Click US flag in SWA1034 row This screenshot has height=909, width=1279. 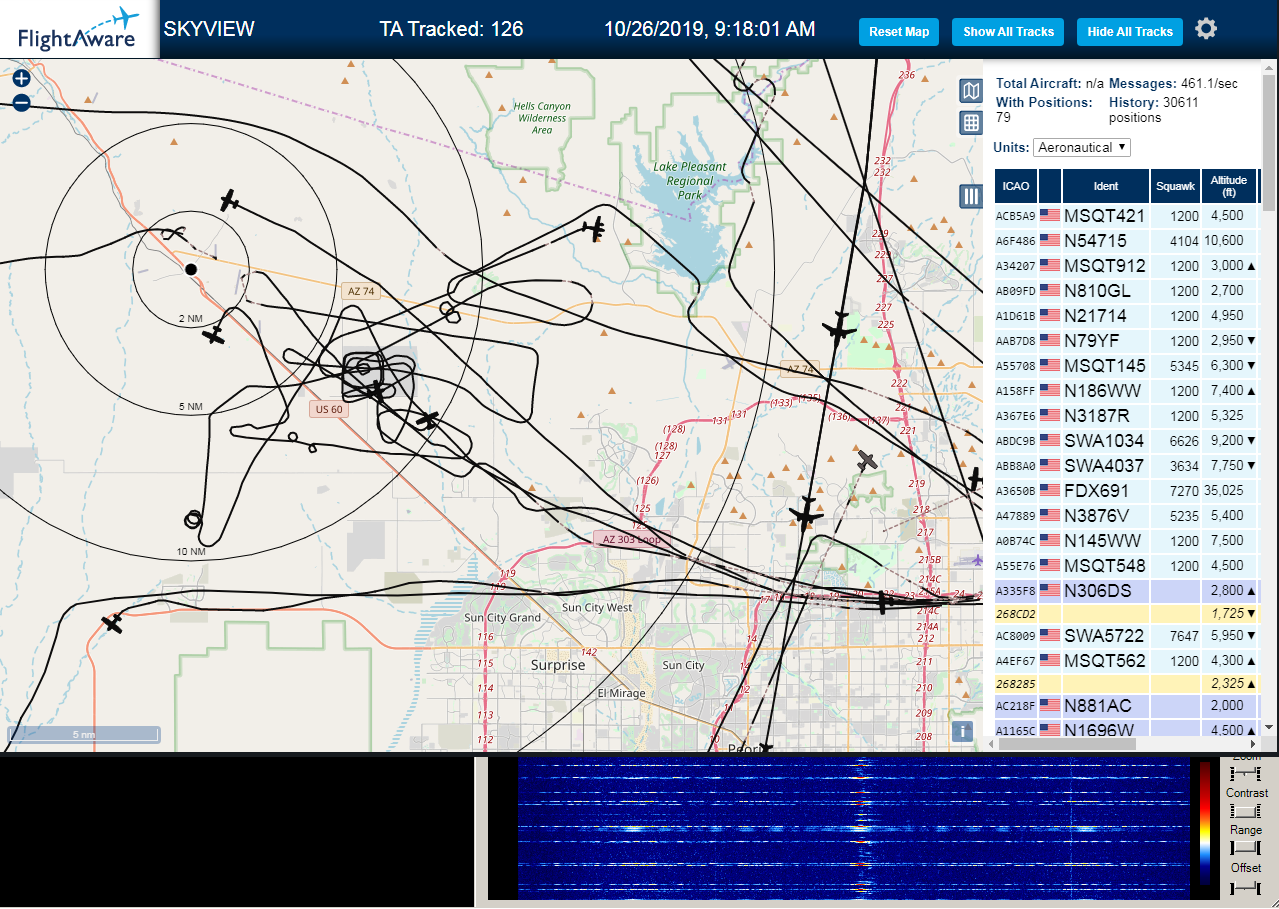click(x=1050, y=440)
